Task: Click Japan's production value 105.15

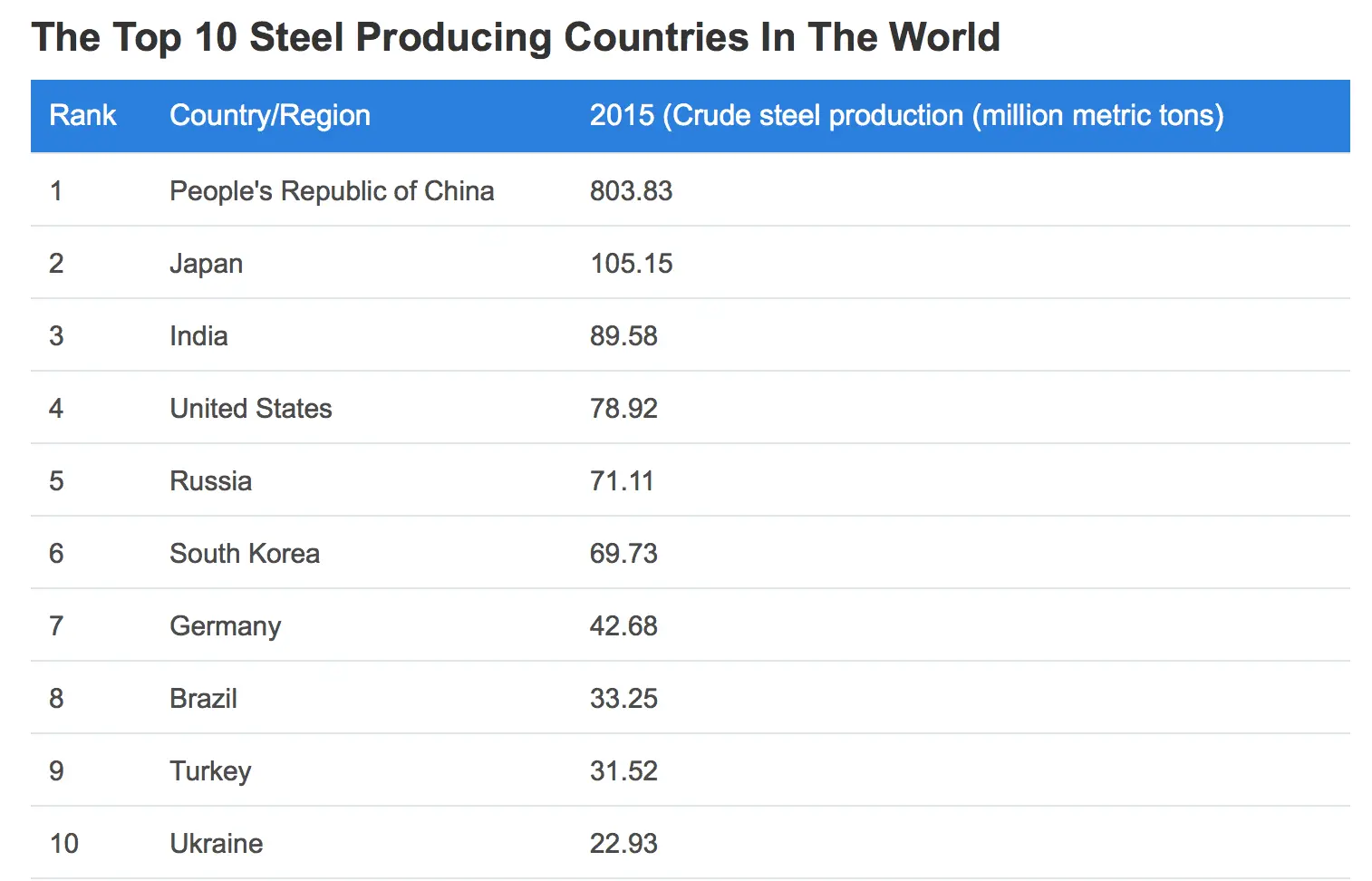Action: click(x=632, y=264)
